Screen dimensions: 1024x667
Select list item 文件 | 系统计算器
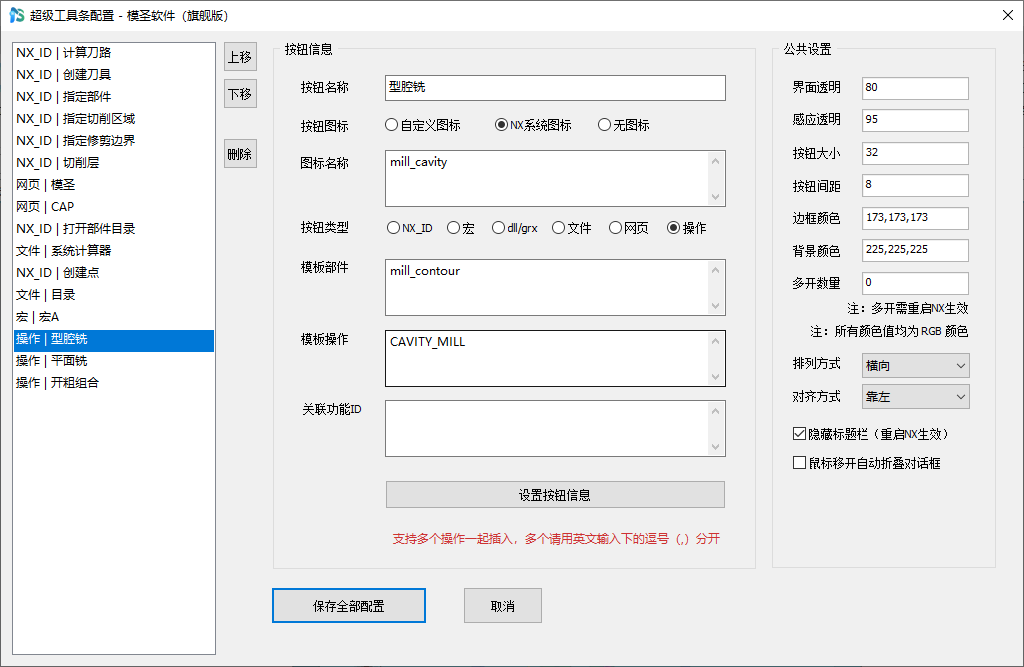click(x=114, y=251)
